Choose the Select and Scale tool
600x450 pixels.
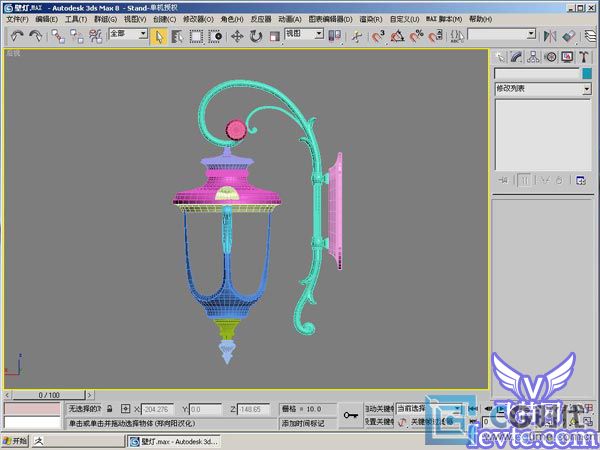(274, 36)
